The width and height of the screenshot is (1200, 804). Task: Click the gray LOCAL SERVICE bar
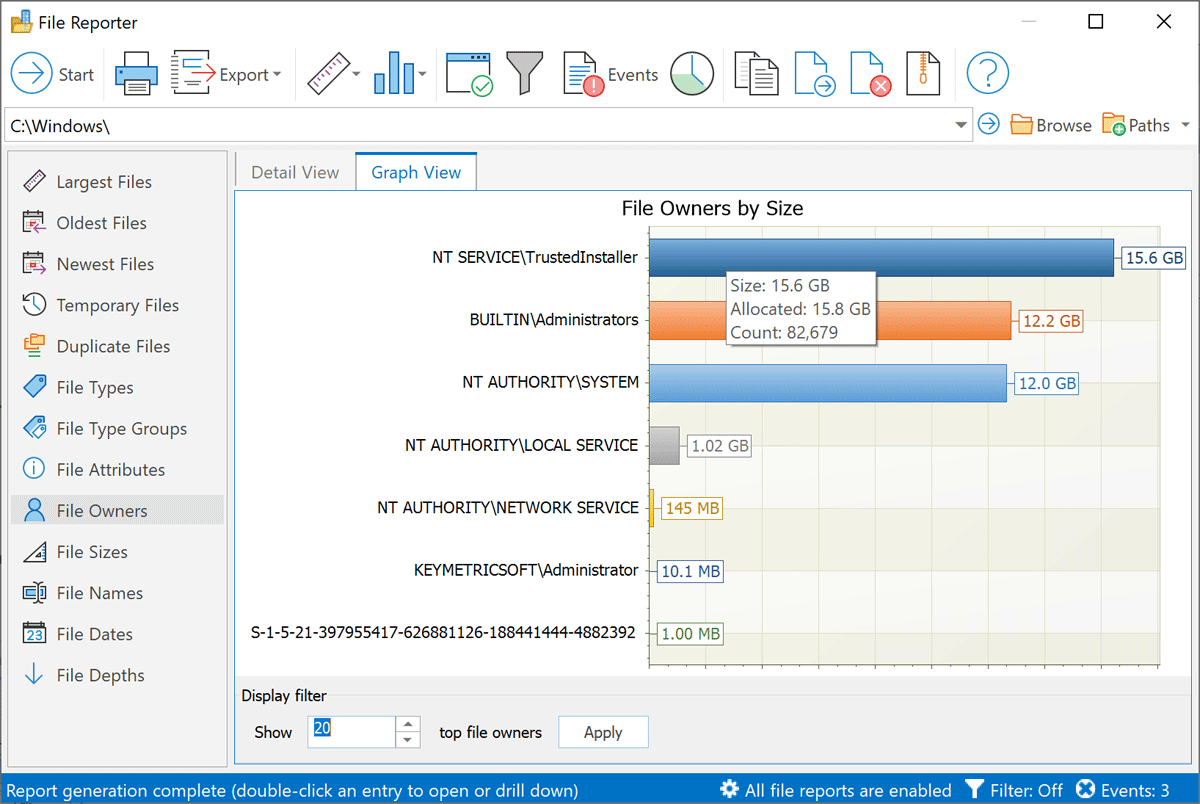pos(664,446)
